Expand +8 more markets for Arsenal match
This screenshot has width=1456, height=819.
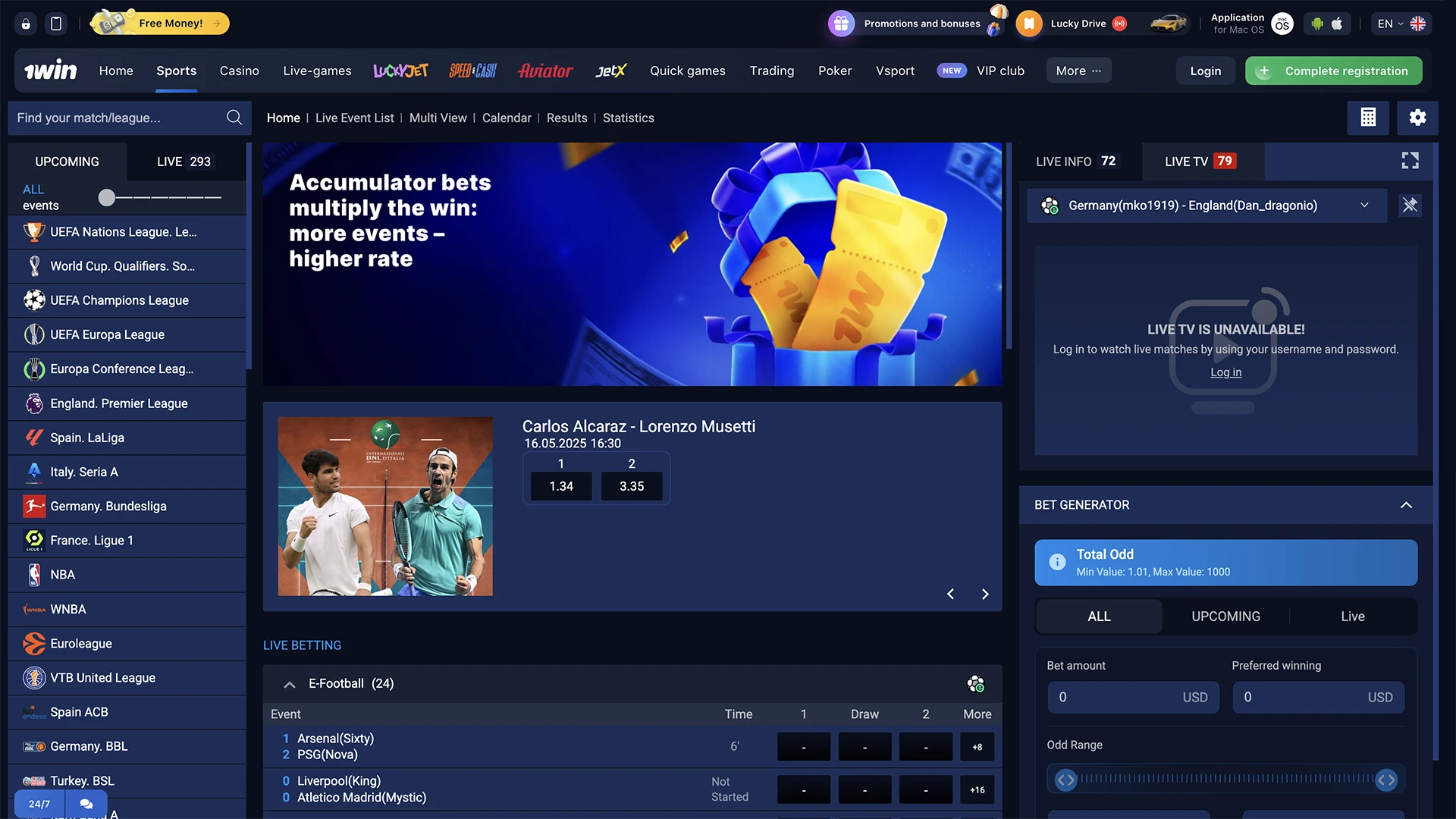(977, 747)
